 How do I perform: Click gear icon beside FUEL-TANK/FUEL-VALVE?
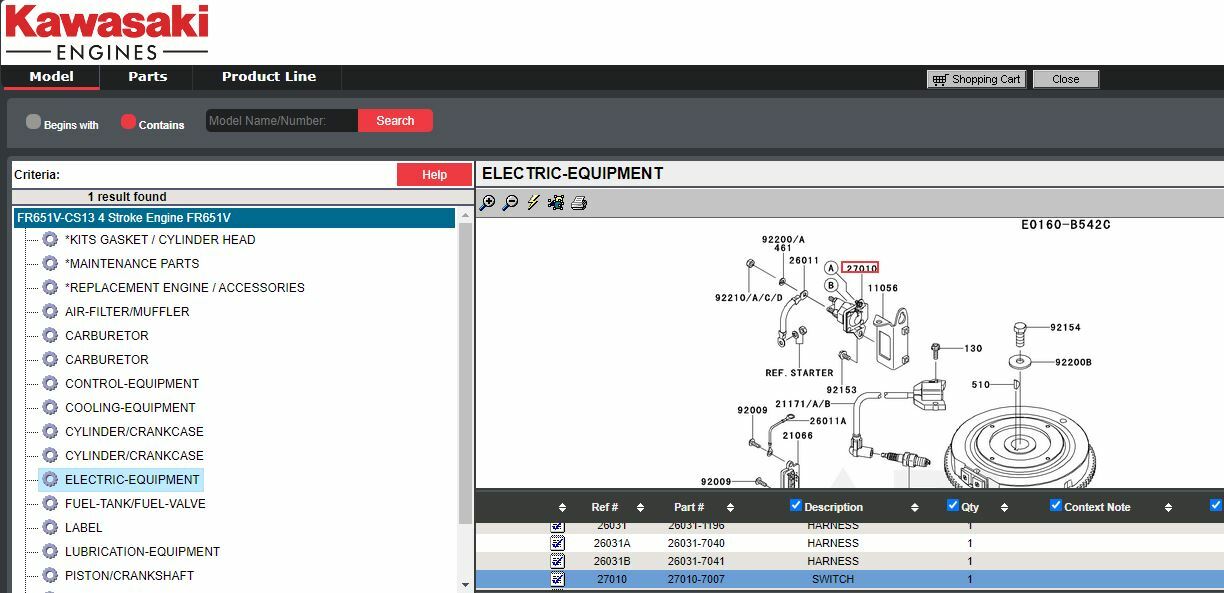tap(50, 503)
